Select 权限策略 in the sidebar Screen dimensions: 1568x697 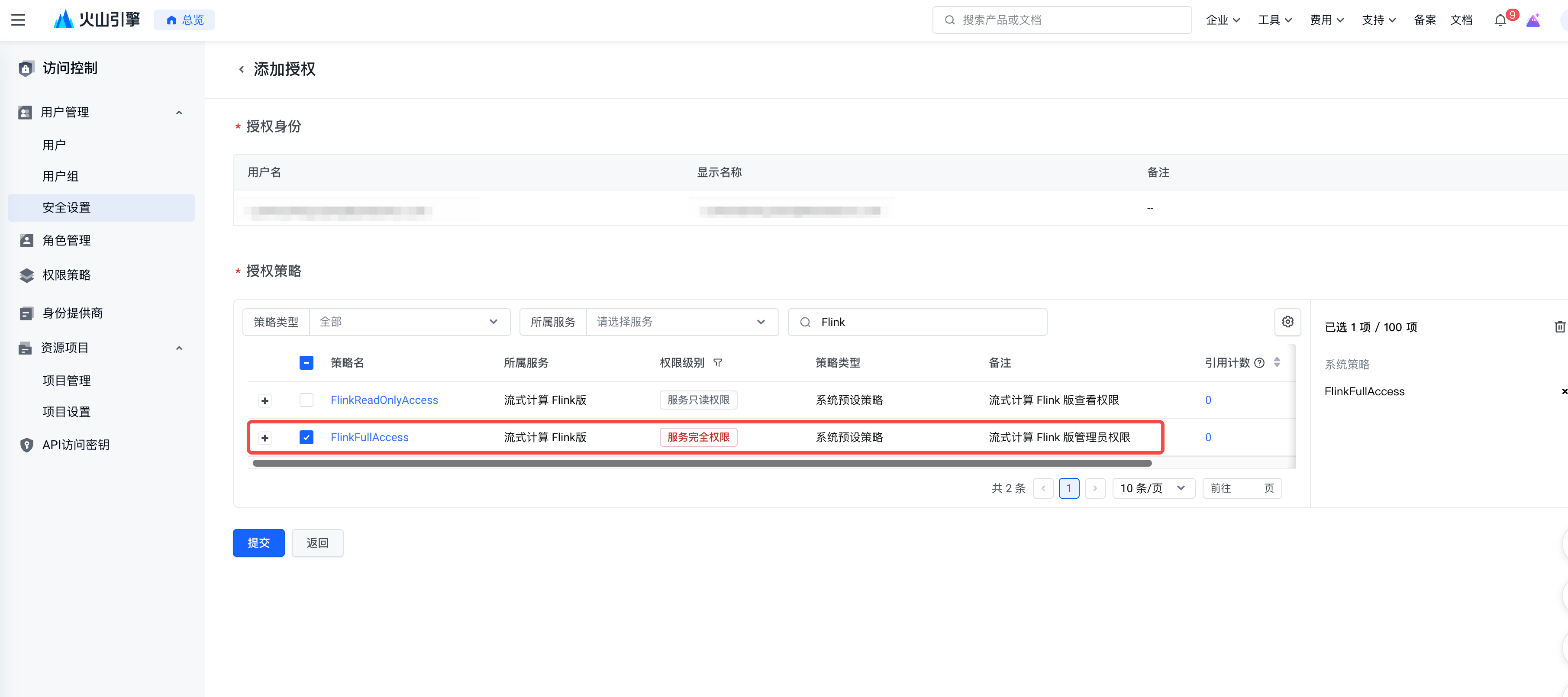click(66, 275)
